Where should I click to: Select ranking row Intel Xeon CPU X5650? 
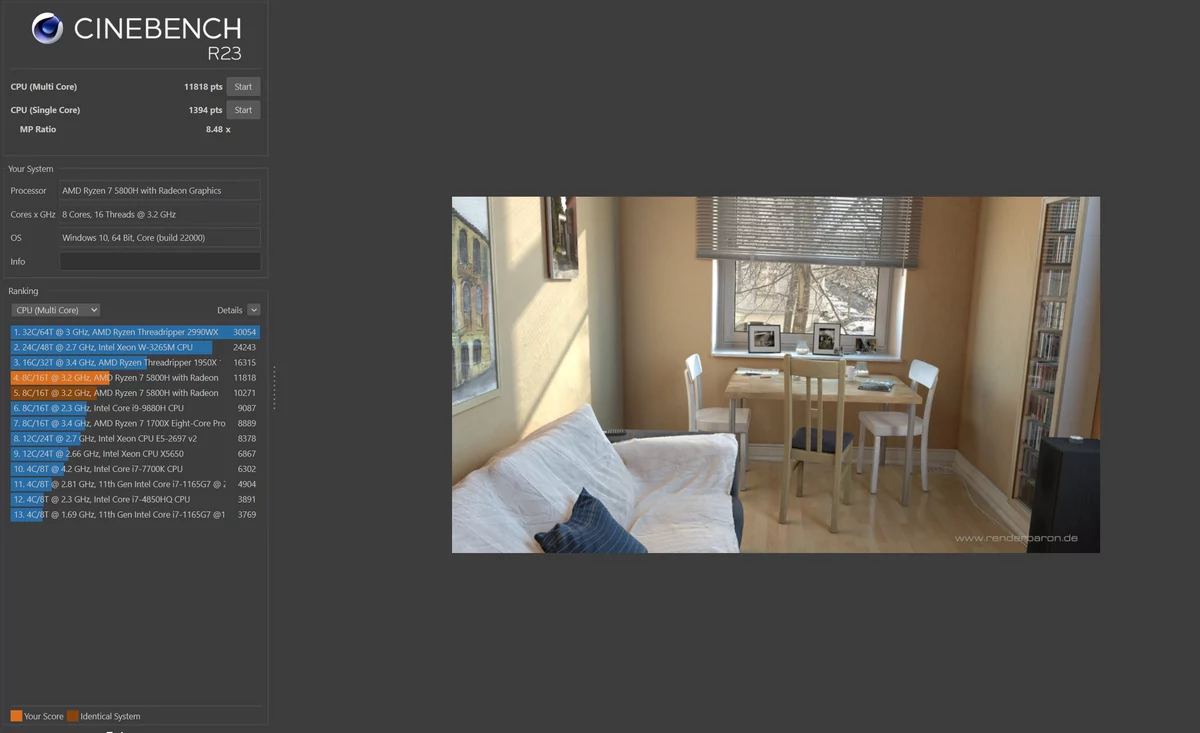click(x=135, y=453)
